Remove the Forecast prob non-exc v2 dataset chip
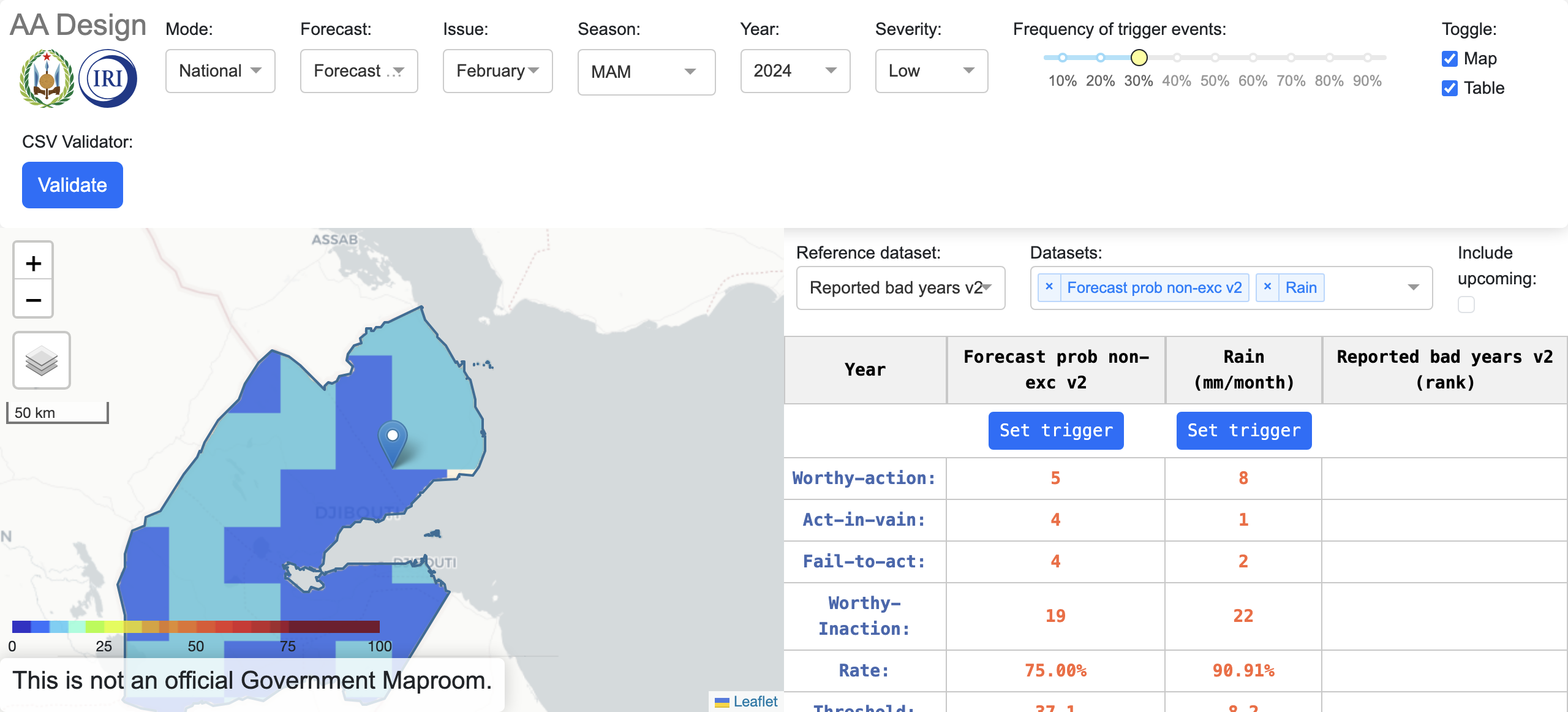The height and width of the screenshot is (712, 1568). click(x=1049, y=287)
